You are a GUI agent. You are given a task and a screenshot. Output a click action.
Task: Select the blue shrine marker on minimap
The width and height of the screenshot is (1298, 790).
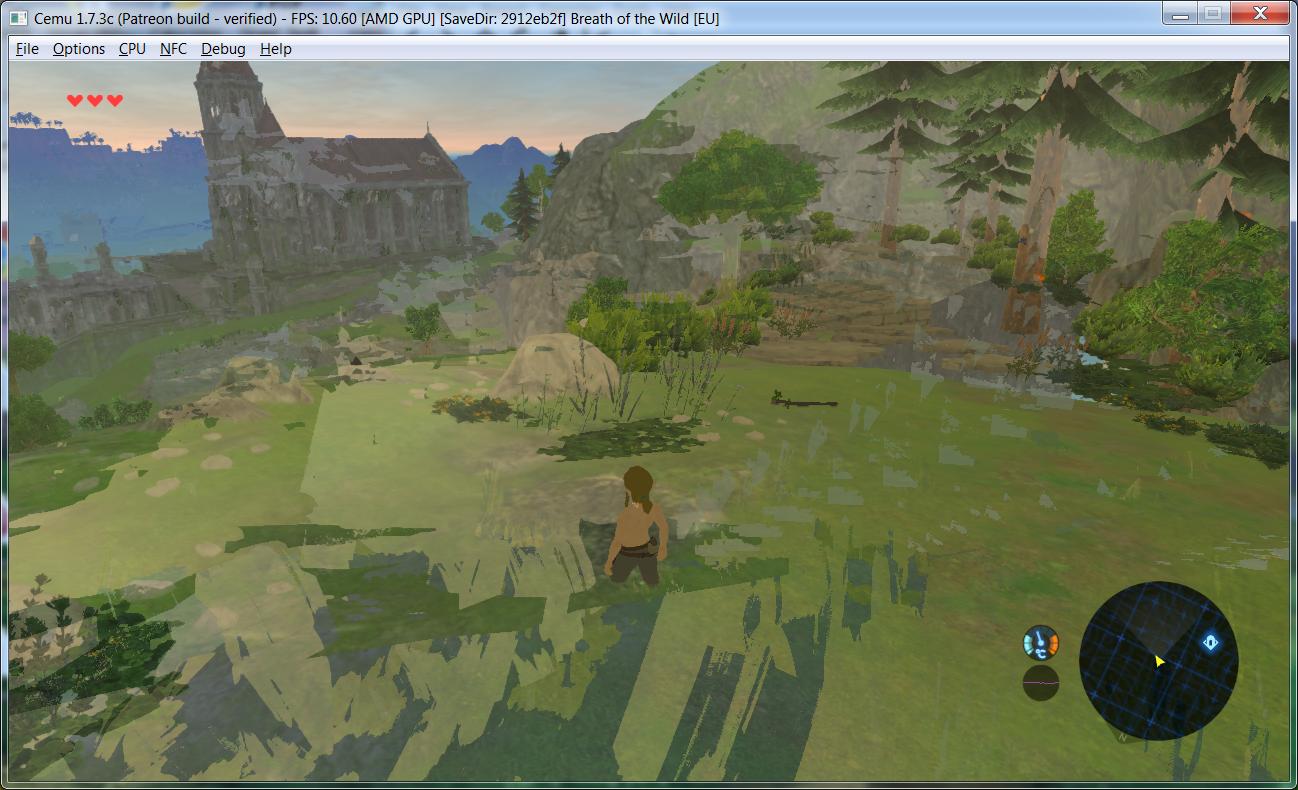pos(1210,642)
